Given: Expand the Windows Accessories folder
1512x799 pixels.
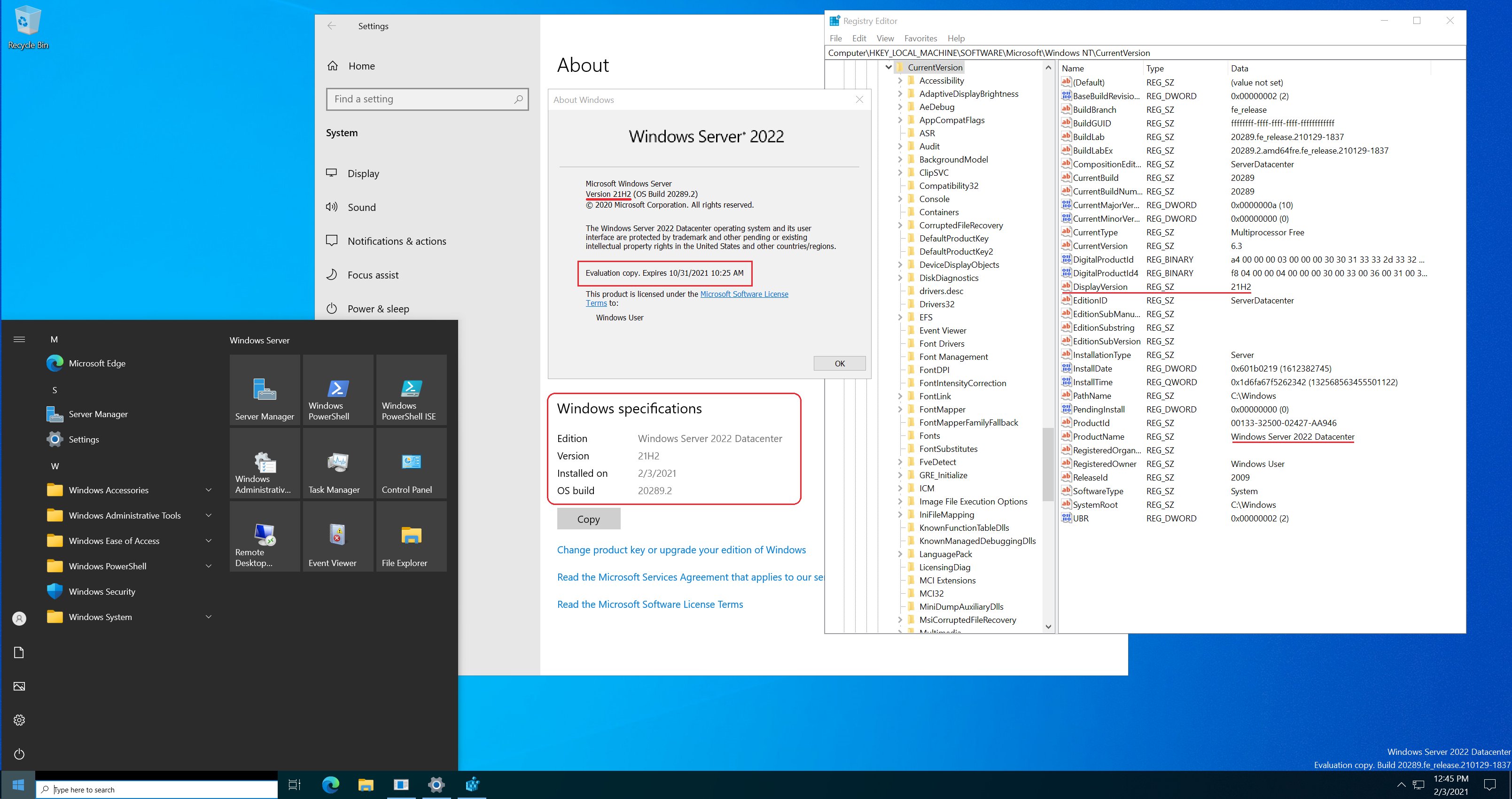Looking at the screenshot, I should (109, 490).
